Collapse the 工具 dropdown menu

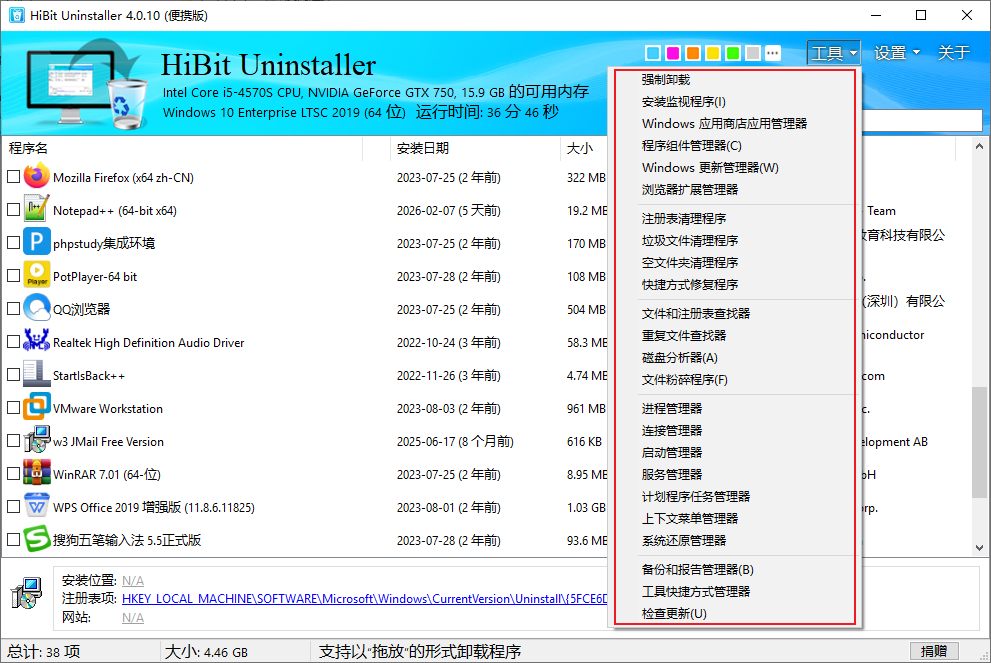[x=834, y=53]
